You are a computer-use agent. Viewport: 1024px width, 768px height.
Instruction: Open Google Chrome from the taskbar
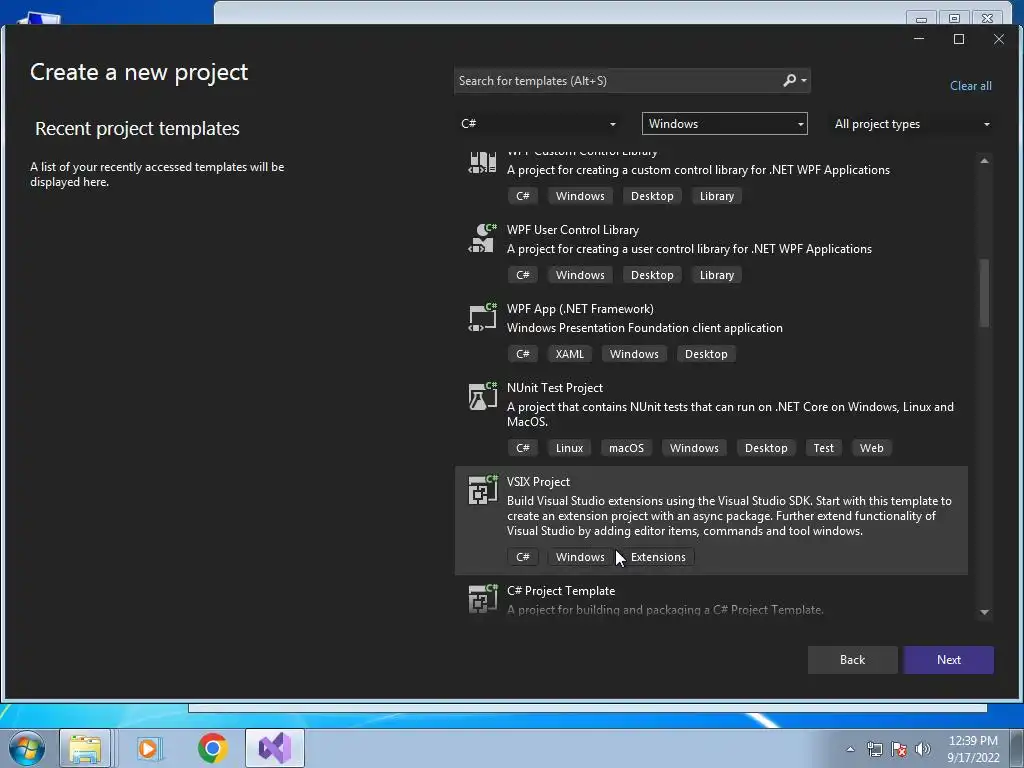212,748
